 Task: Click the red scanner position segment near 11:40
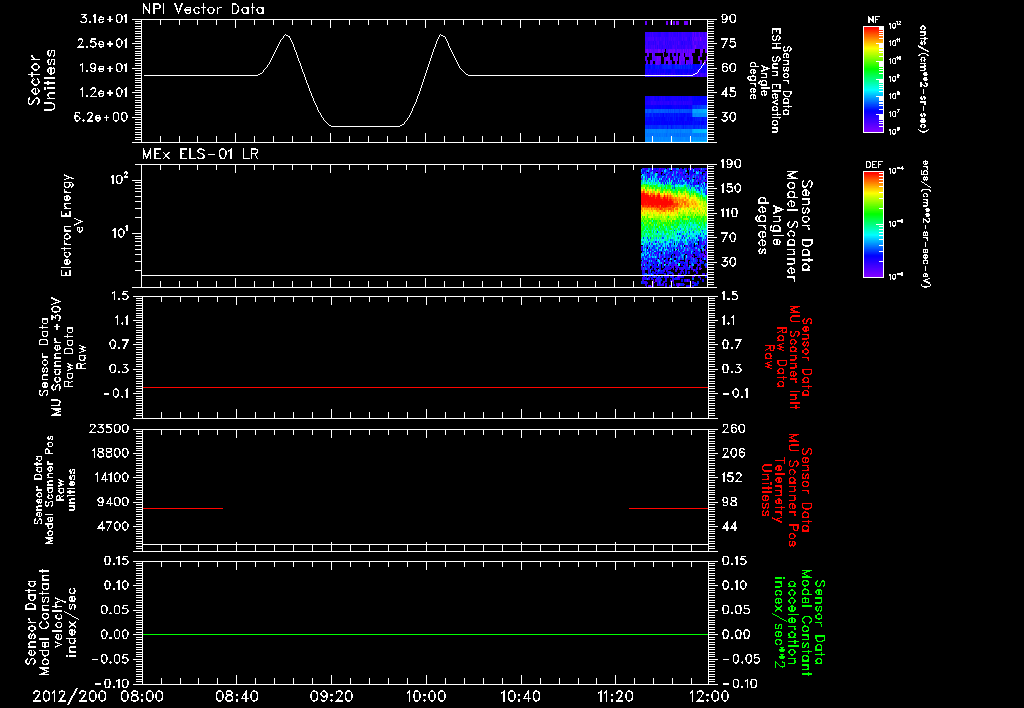coord(669,508)
